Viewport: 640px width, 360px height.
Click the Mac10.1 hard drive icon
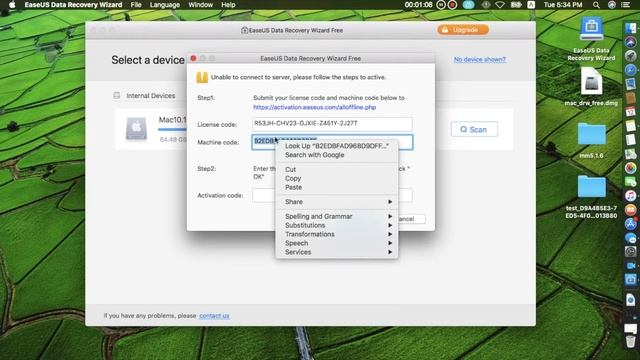pos(136,128)
